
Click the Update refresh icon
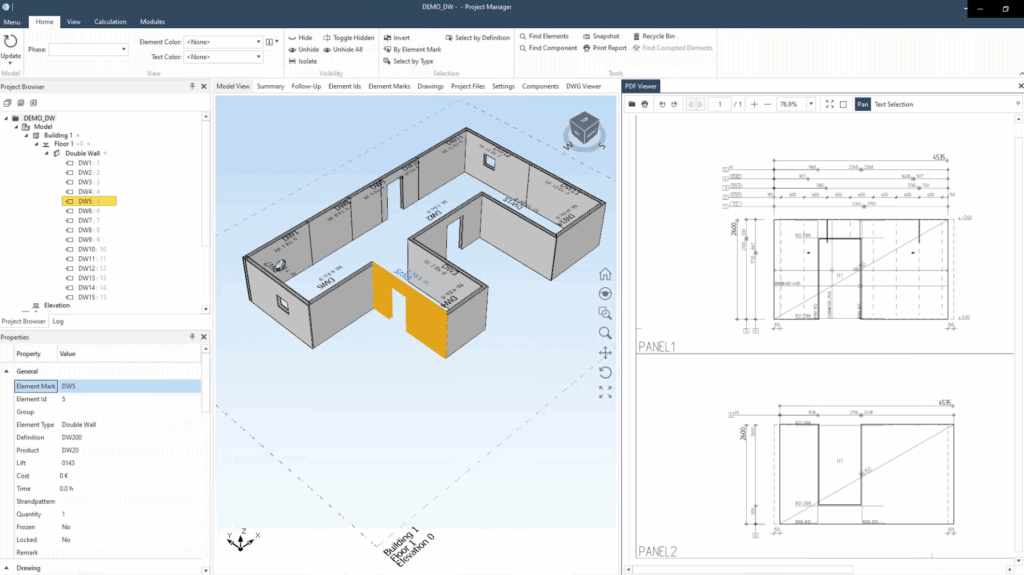click(11, 41)
